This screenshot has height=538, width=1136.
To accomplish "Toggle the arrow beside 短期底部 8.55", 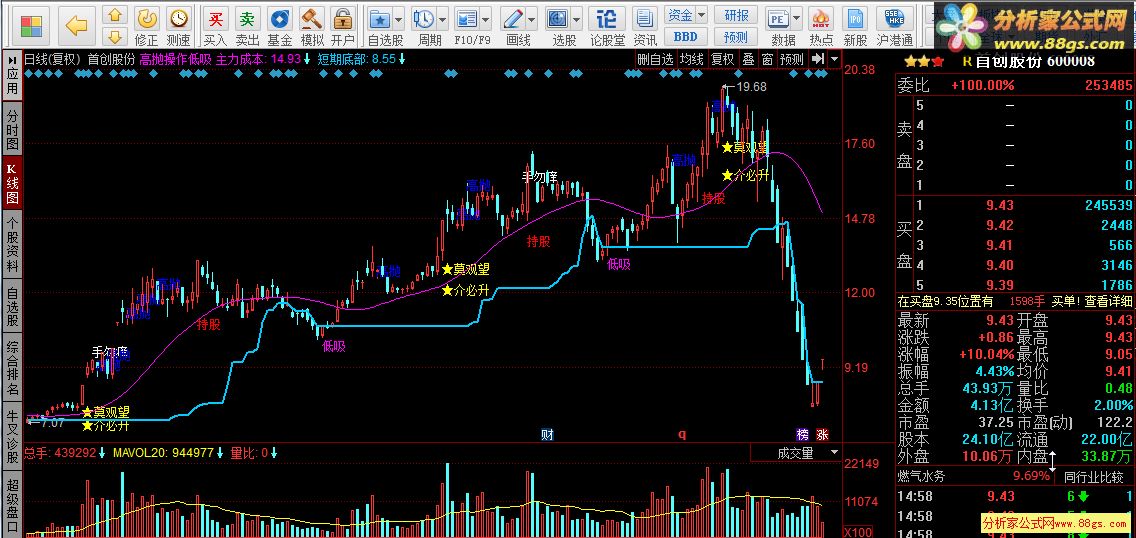I will tap(402, 59).
